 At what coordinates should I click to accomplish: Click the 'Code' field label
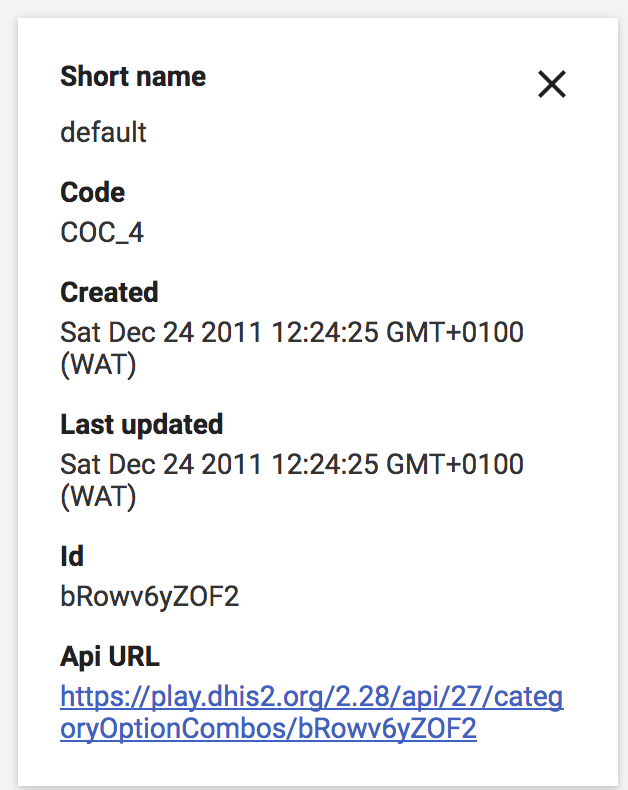pyautogui.click(x=93, y=192)
